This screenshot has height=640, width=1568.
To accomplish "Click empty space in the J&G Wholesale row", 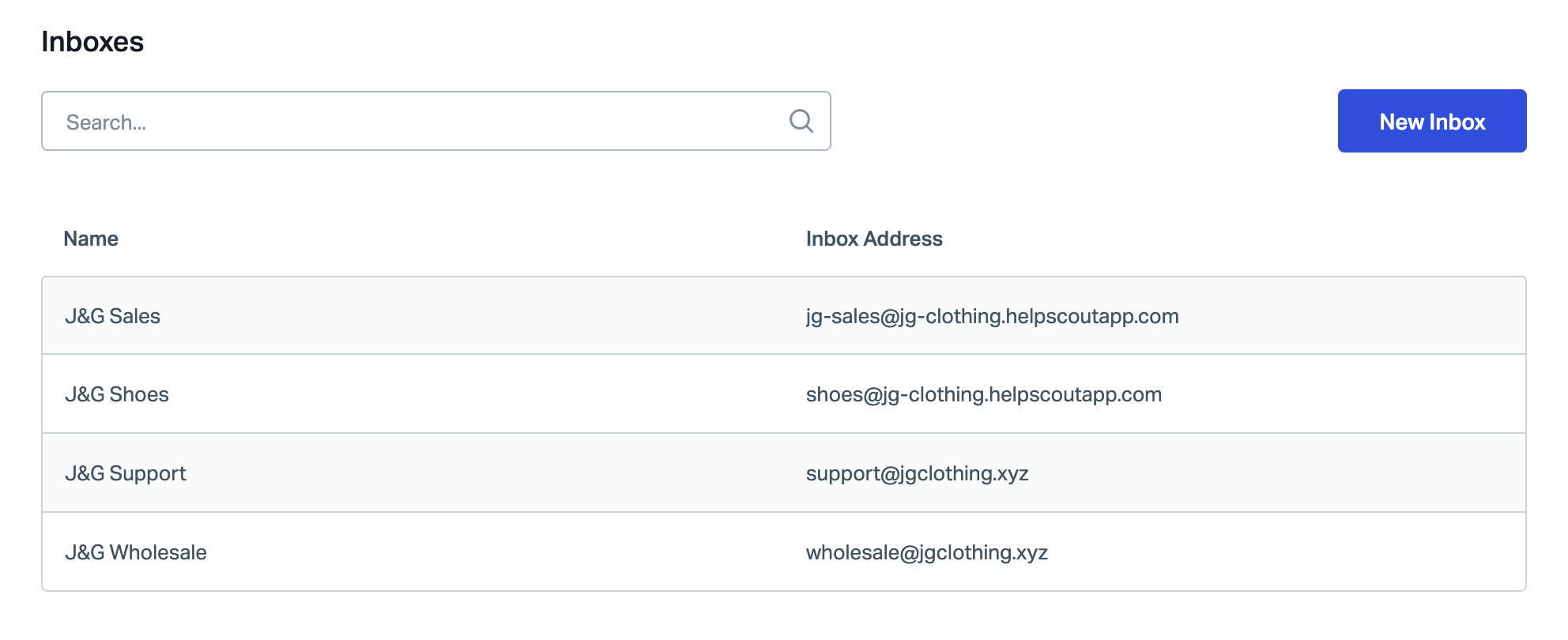I will pos(1344,552).
